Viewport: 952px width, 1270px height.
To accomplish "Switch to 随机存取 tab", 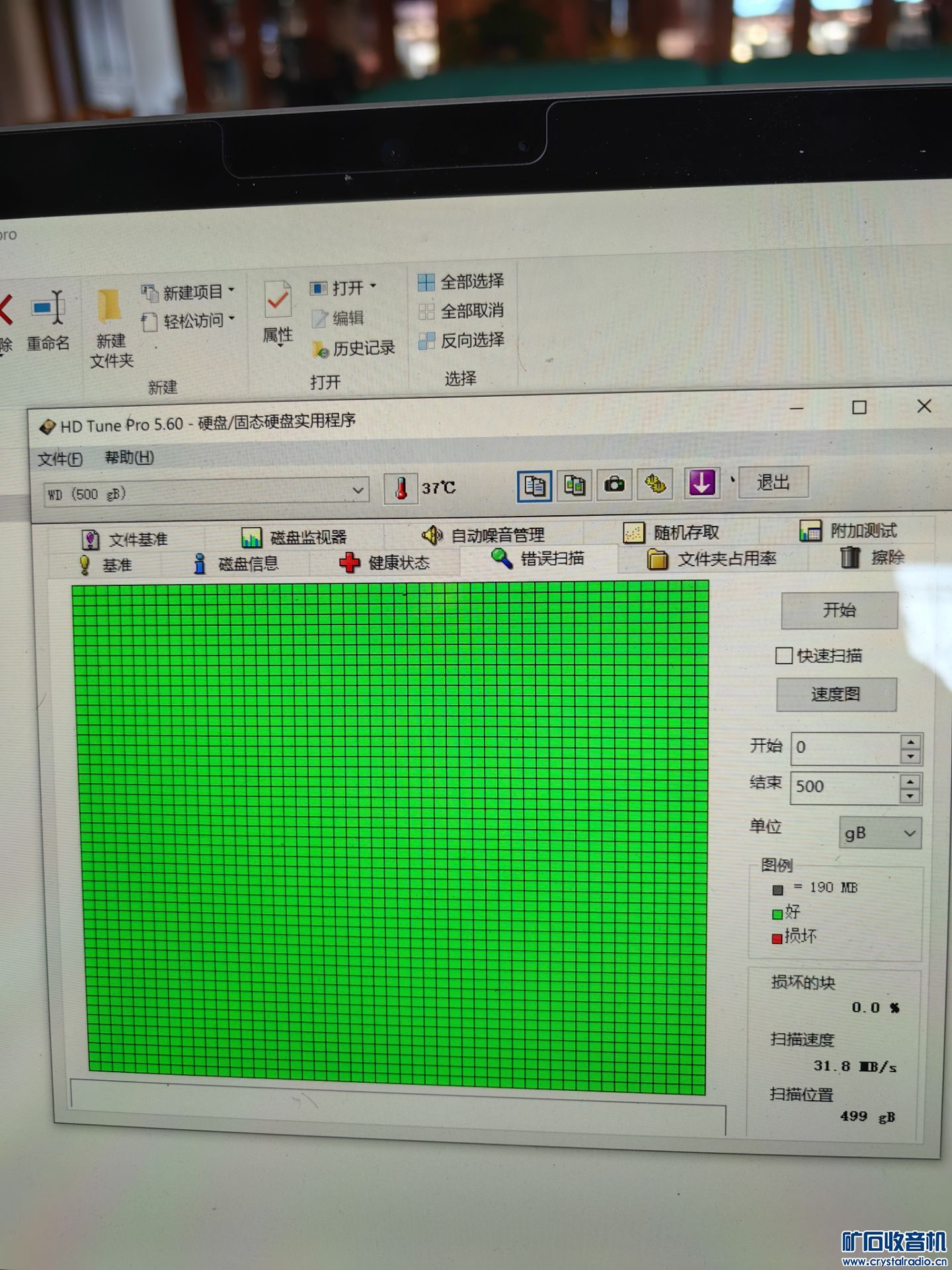I will 671,532.
